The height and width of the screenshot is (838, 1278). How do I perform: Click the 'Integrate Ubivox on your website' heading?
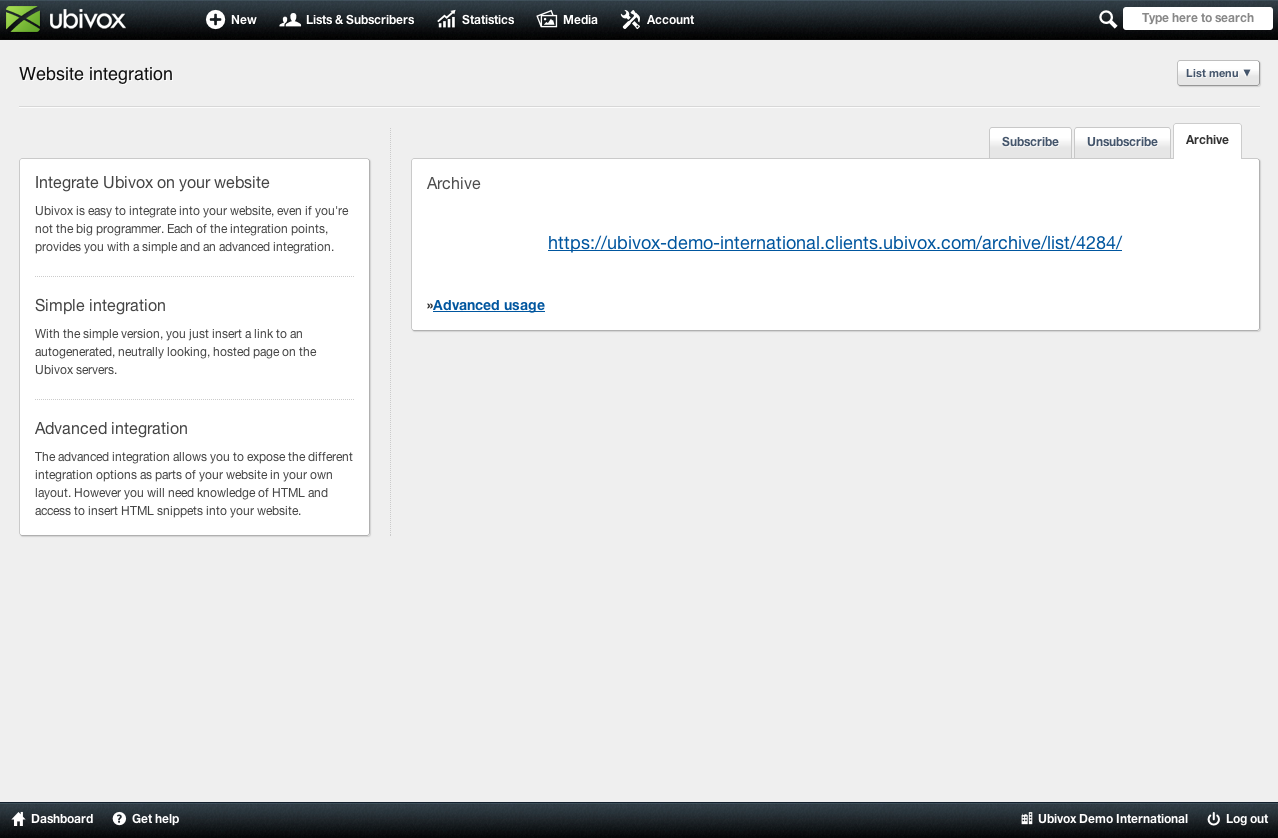coord(152,183)
